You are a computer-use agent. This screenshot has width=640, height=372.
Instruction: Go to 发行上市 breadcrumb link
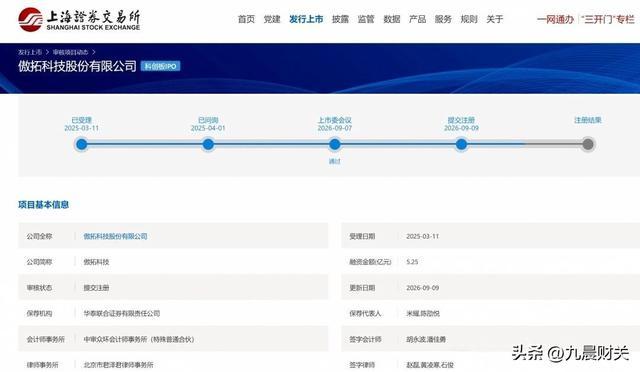click(x=30, y=52)
